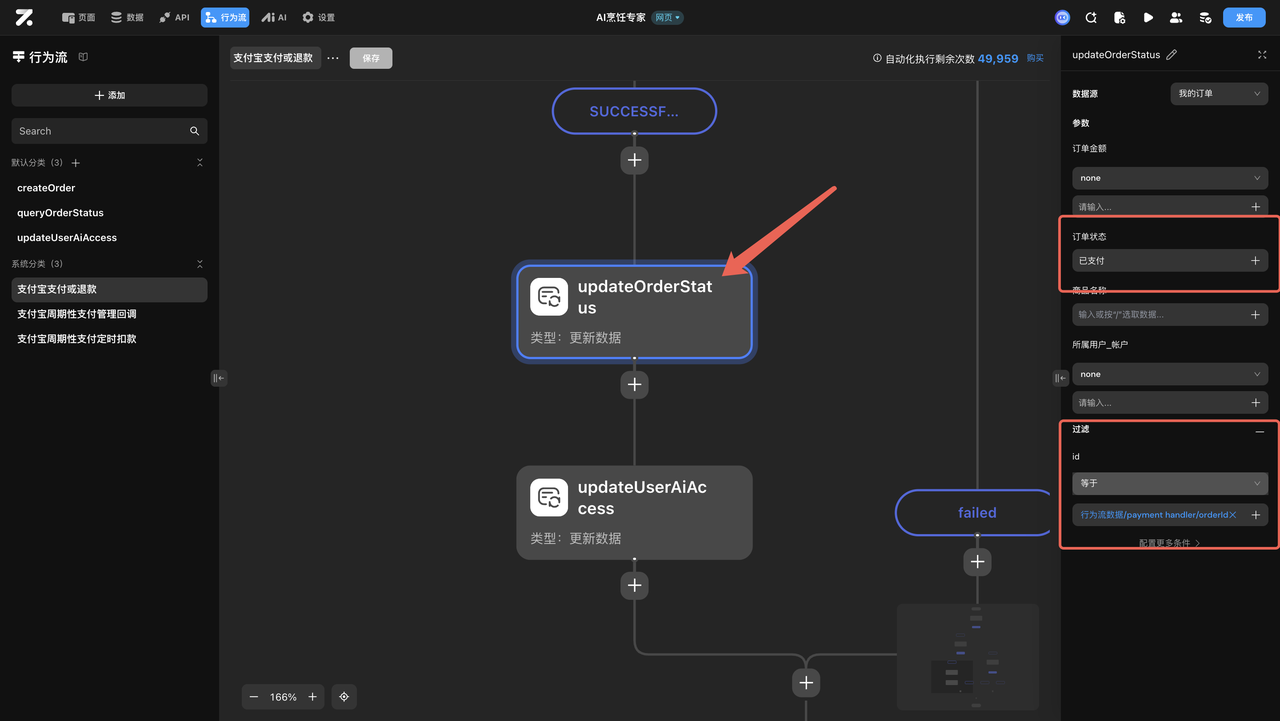Viewport: 1280px width, 721px height.
Task: Open the 所属用户_帐户 none dropdown
Action: point(1170,374)
